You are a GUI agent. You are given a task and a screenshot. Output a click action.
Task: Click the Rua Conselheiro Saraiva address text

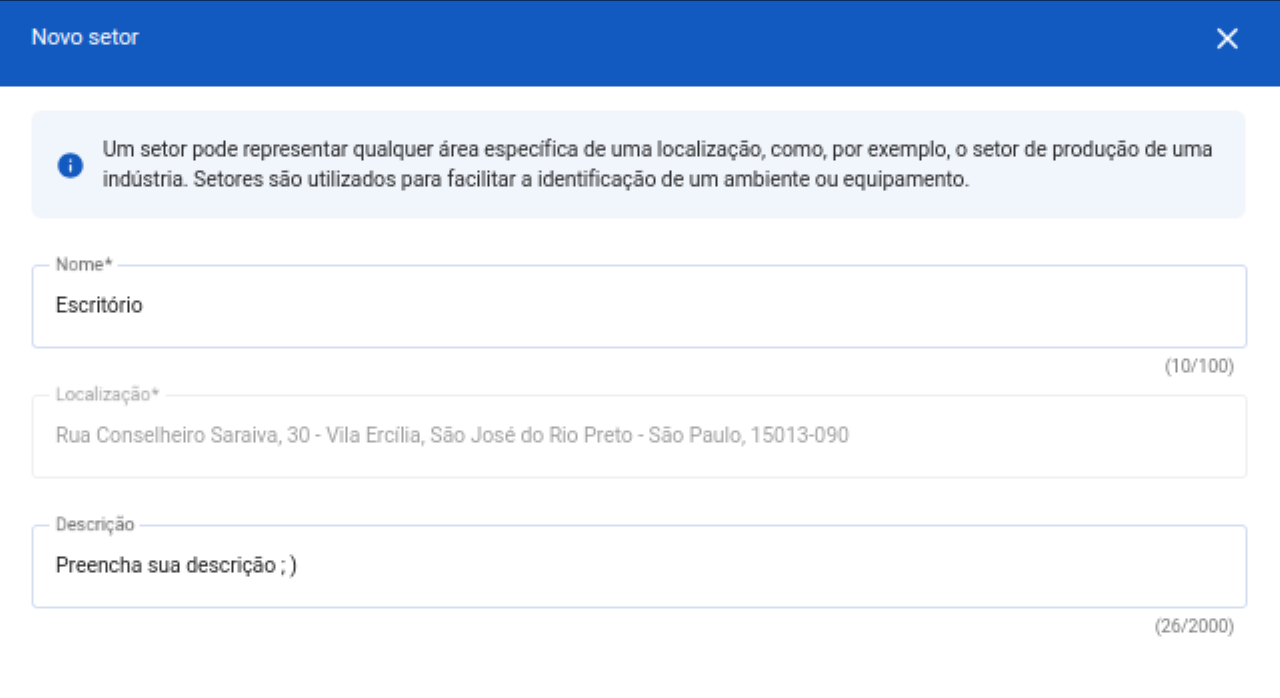point(166,436)
